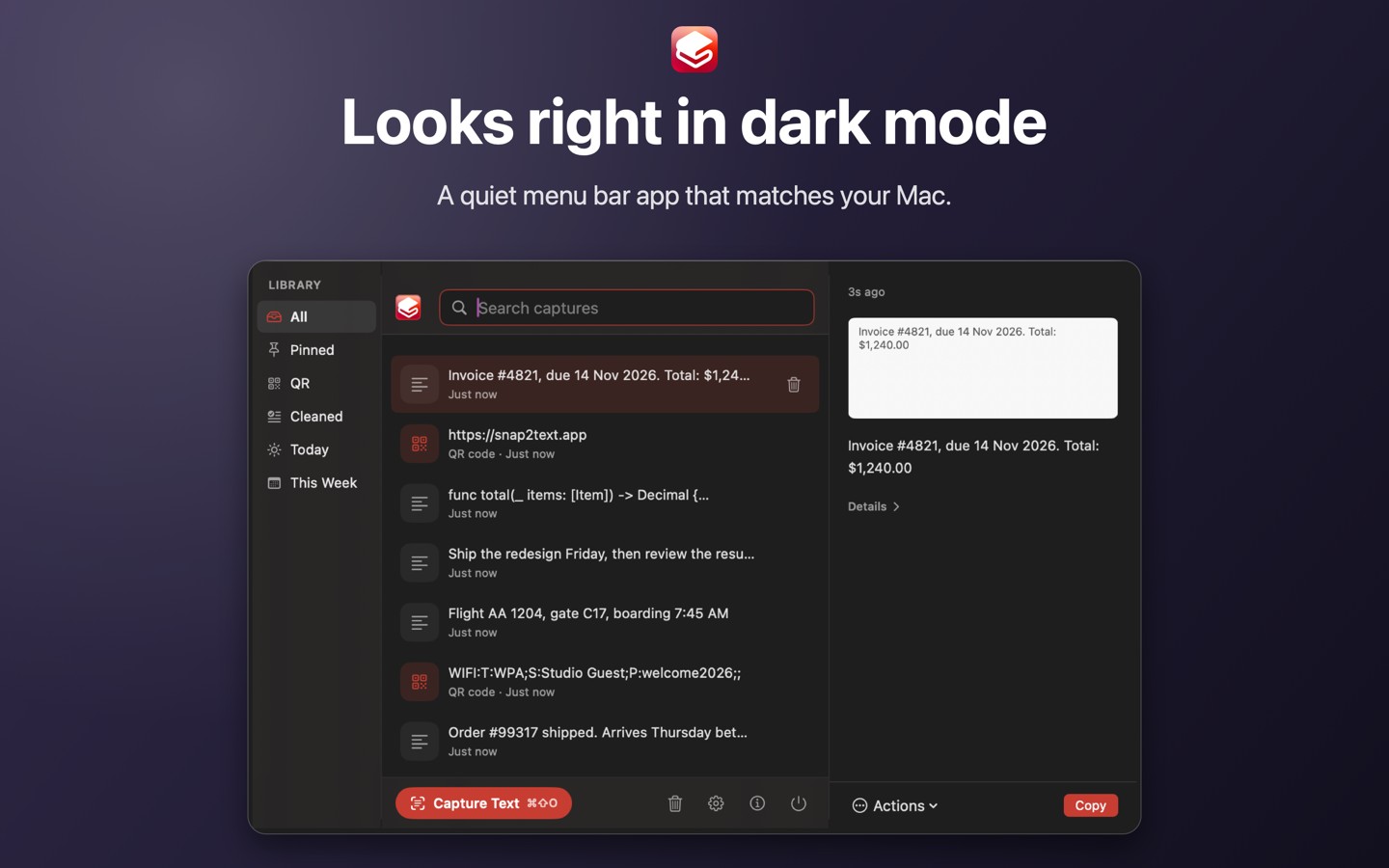1389x868 pixels.
Task: Click QR icon of WIFI Studio Guest row
Action: pyautogui.click(x=420, y=682)
